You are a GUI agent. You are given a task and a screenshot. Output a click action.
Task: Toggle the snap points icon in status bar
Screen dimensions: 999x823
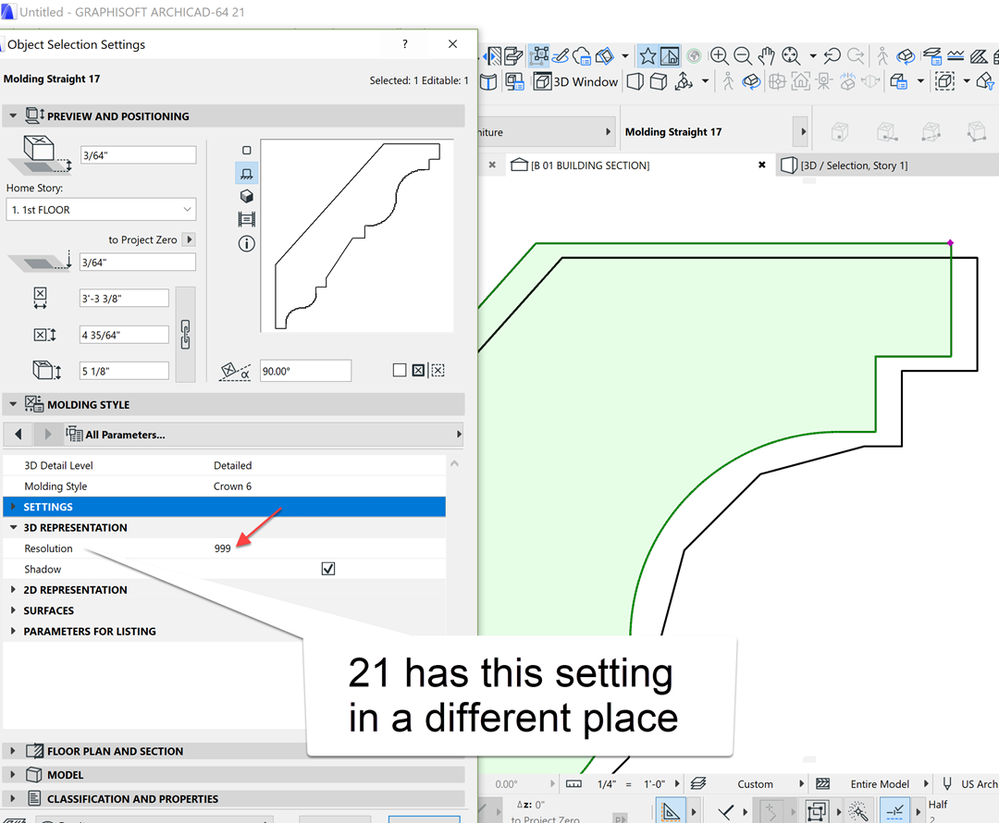pos(895,812)
